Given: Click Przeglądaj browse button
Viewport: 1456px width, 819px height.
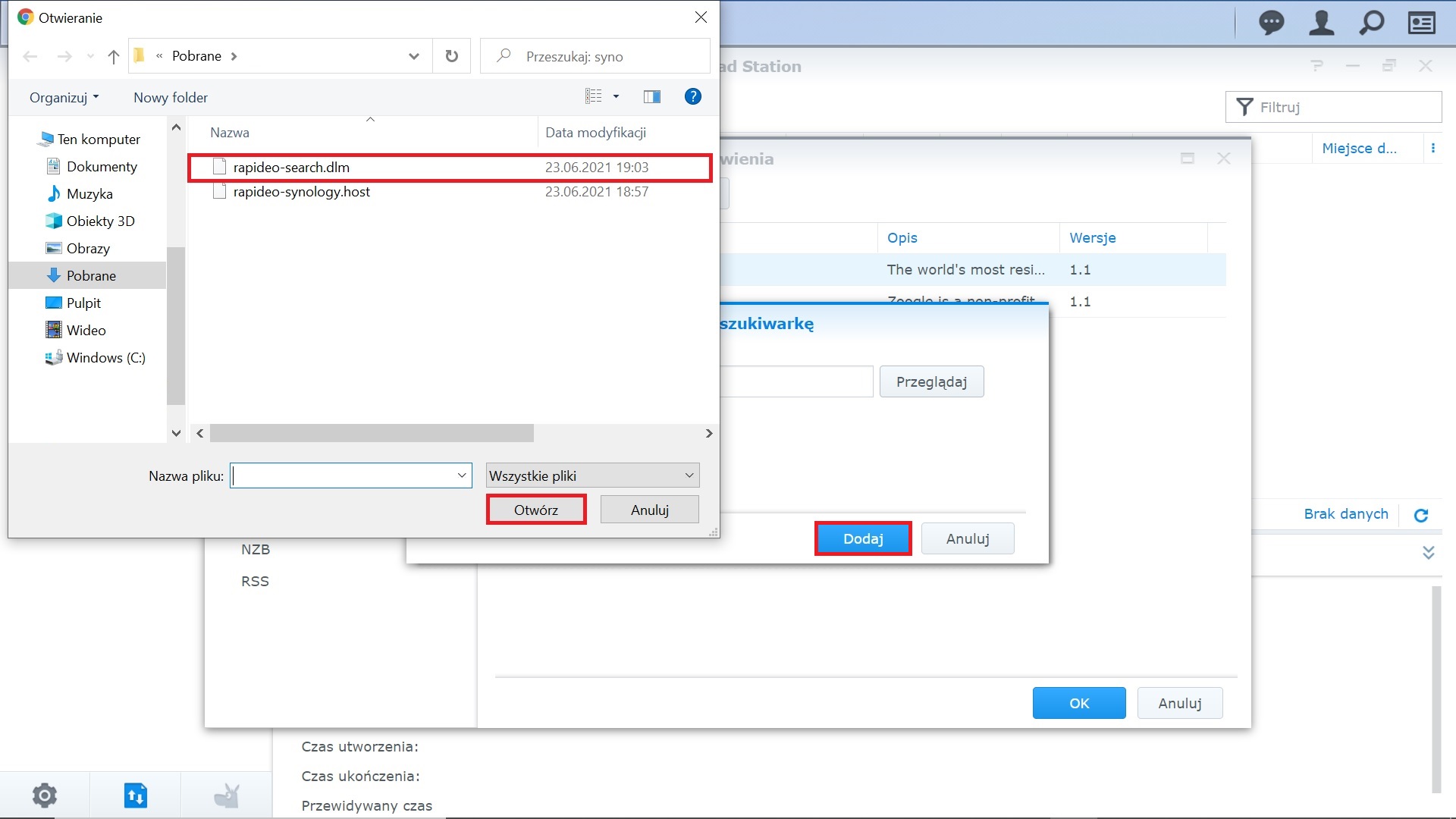Looking at the screenshot, I should pyautogui.click(x=931, y=382).
